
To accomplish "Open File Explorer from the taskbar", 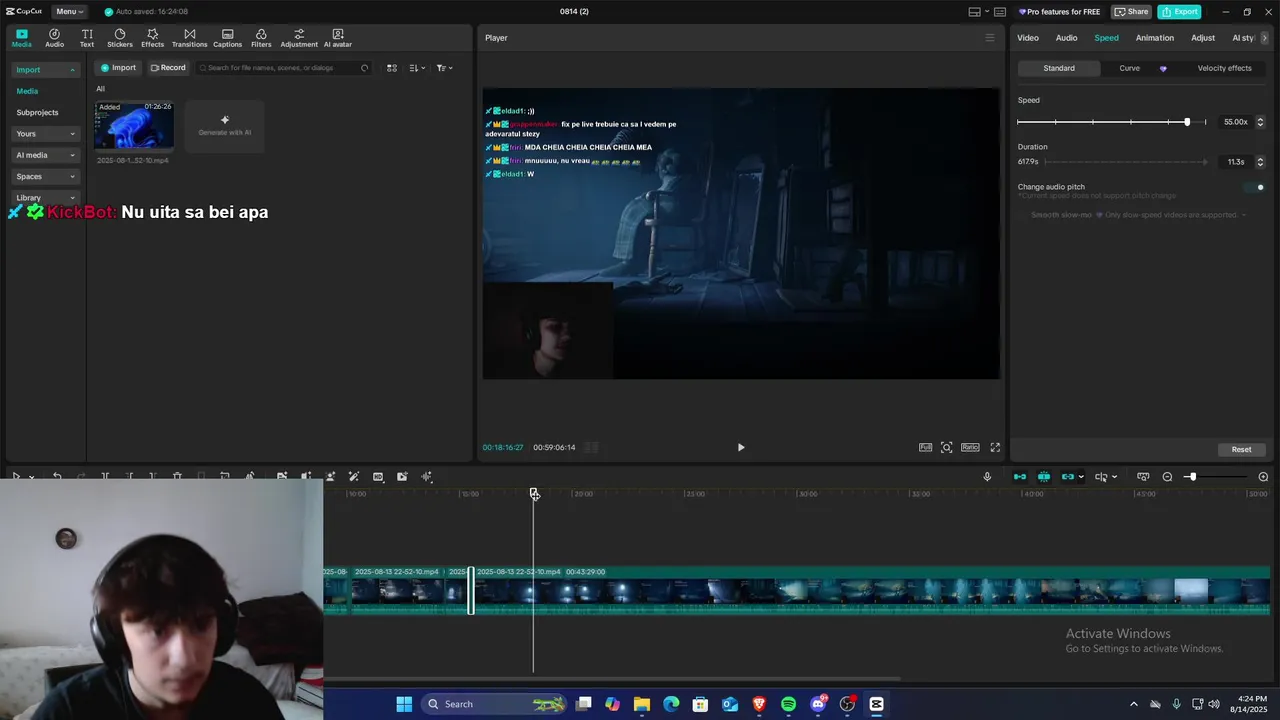I will pos(642,704).
